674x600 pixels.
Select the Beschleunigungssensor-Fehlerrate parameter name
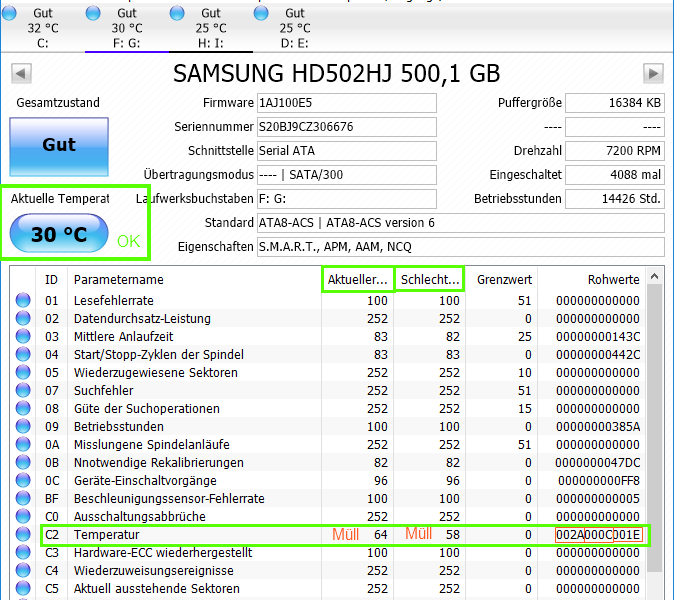coord(169,499)
